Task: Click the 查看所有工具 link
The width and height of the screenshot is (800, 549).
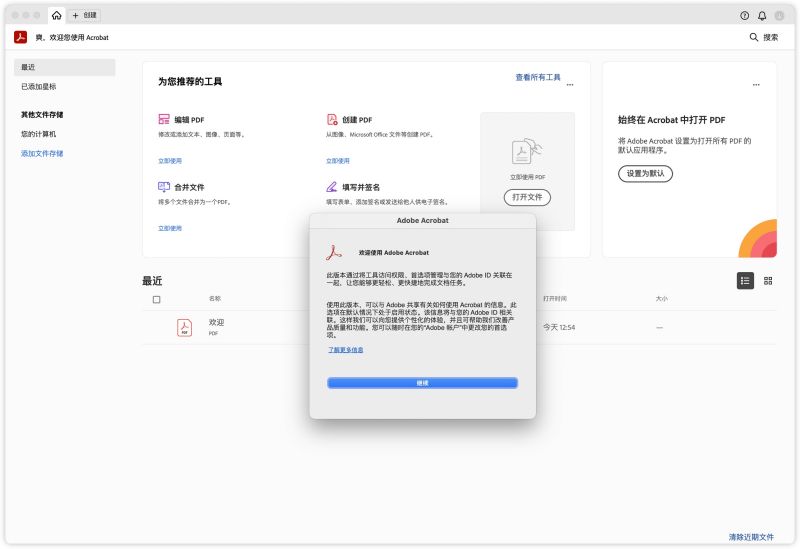Action: 538,78
